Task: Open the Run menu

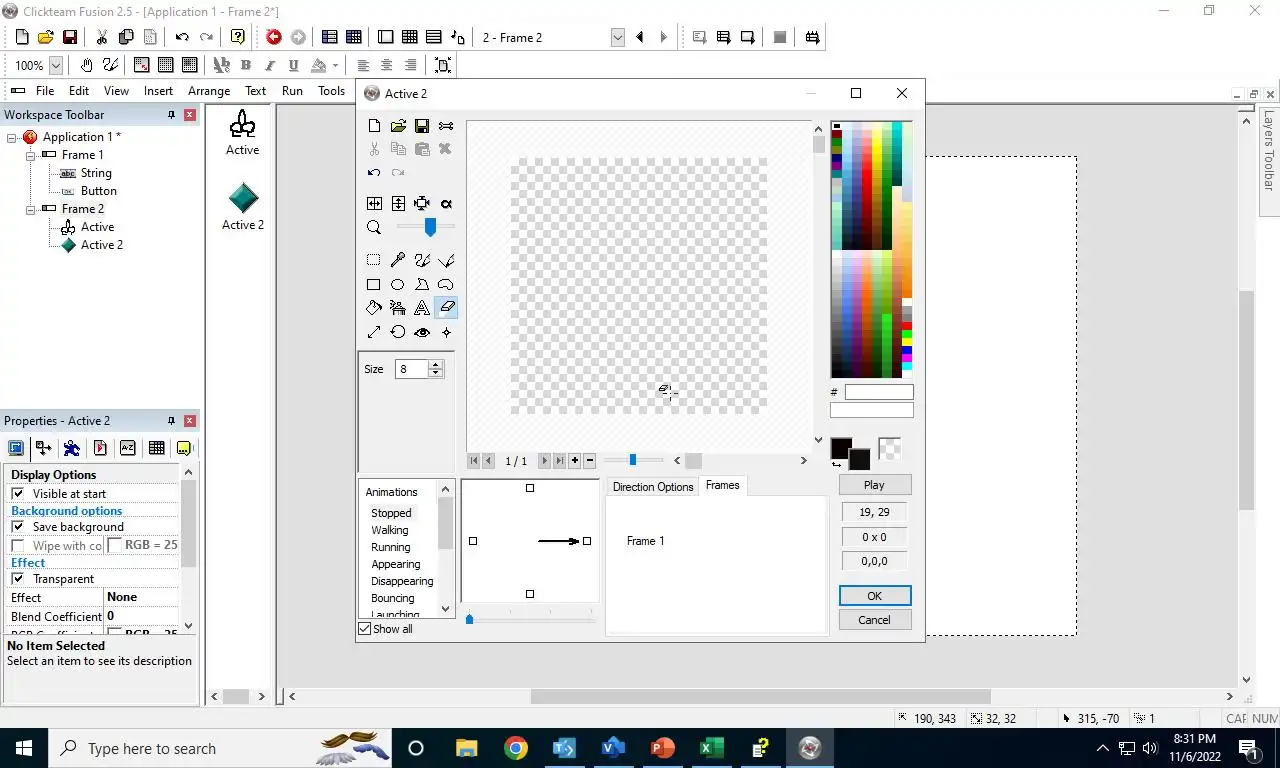Action: (x=292, y=91)
